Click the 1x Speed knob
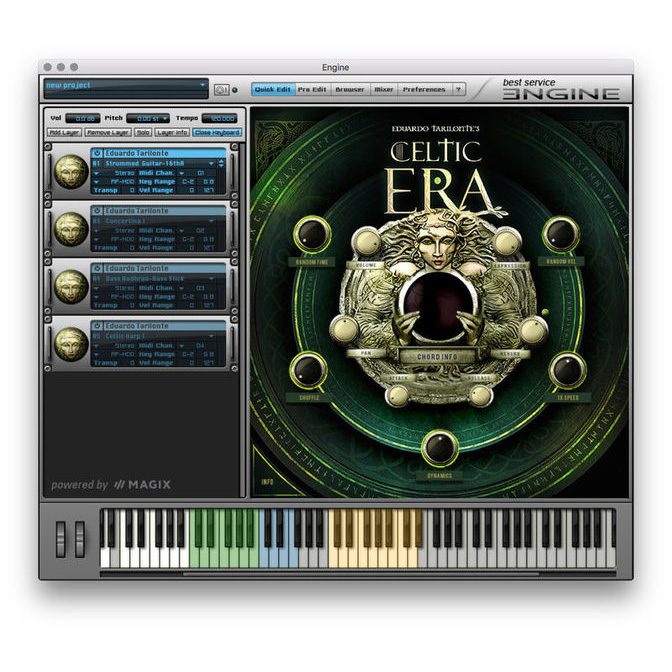672x672 pixels. [567, 370]
